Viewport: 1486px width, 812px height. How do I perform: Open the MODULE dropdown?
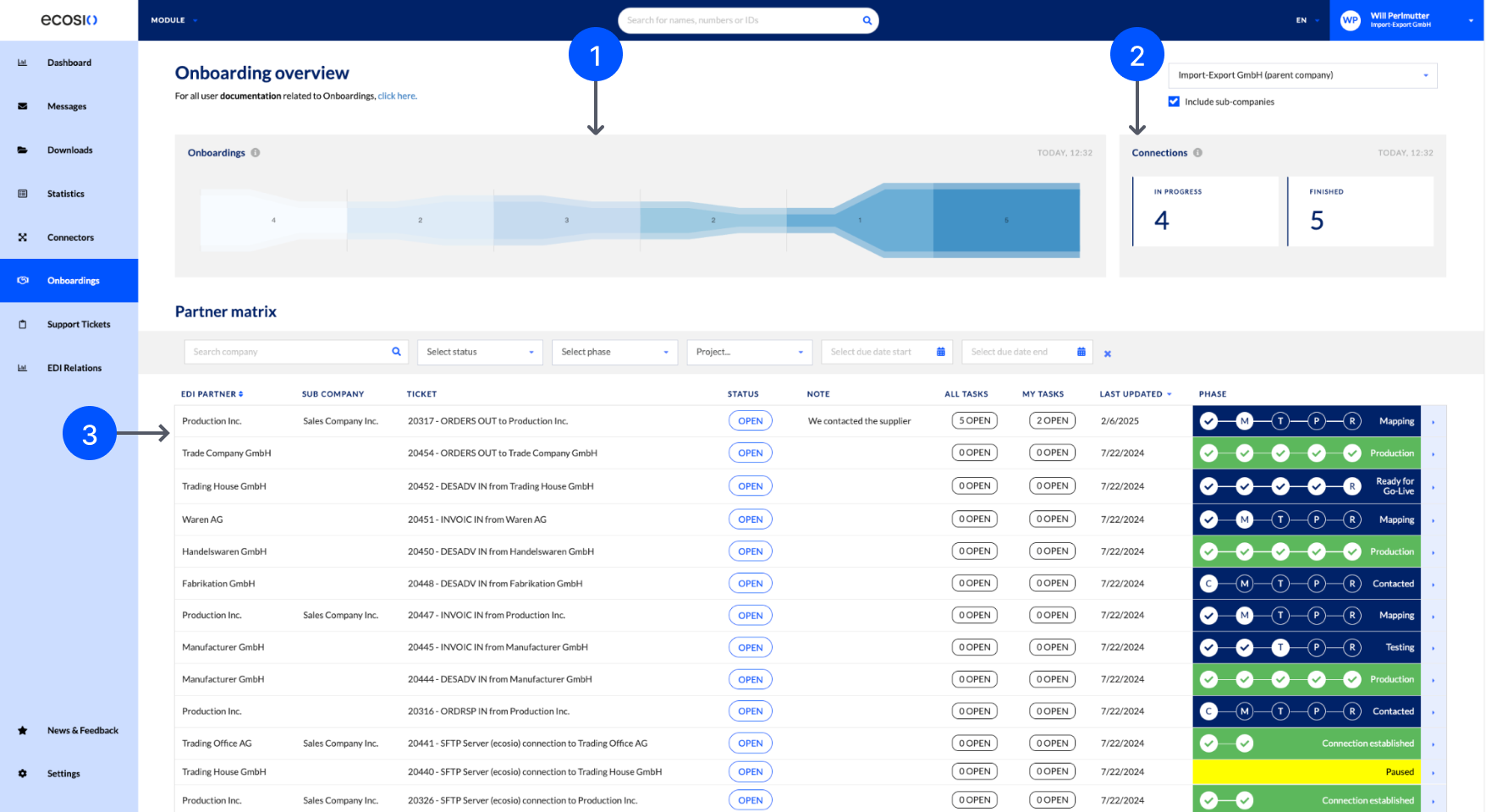click(173, 20)
